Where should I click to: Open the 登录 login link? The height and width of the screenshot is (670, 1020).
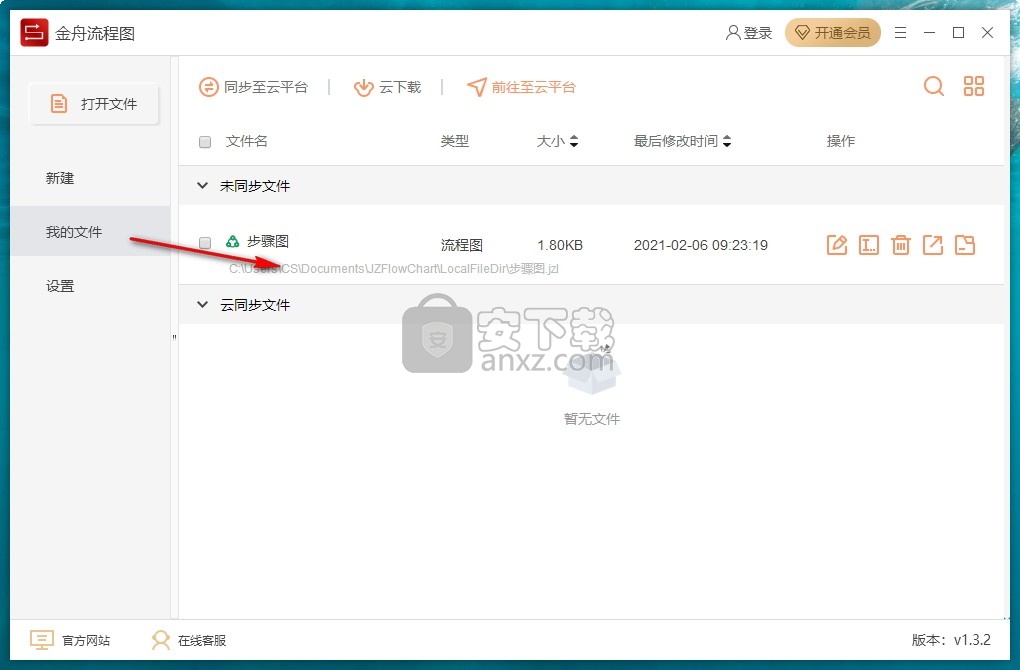point(749,33)
